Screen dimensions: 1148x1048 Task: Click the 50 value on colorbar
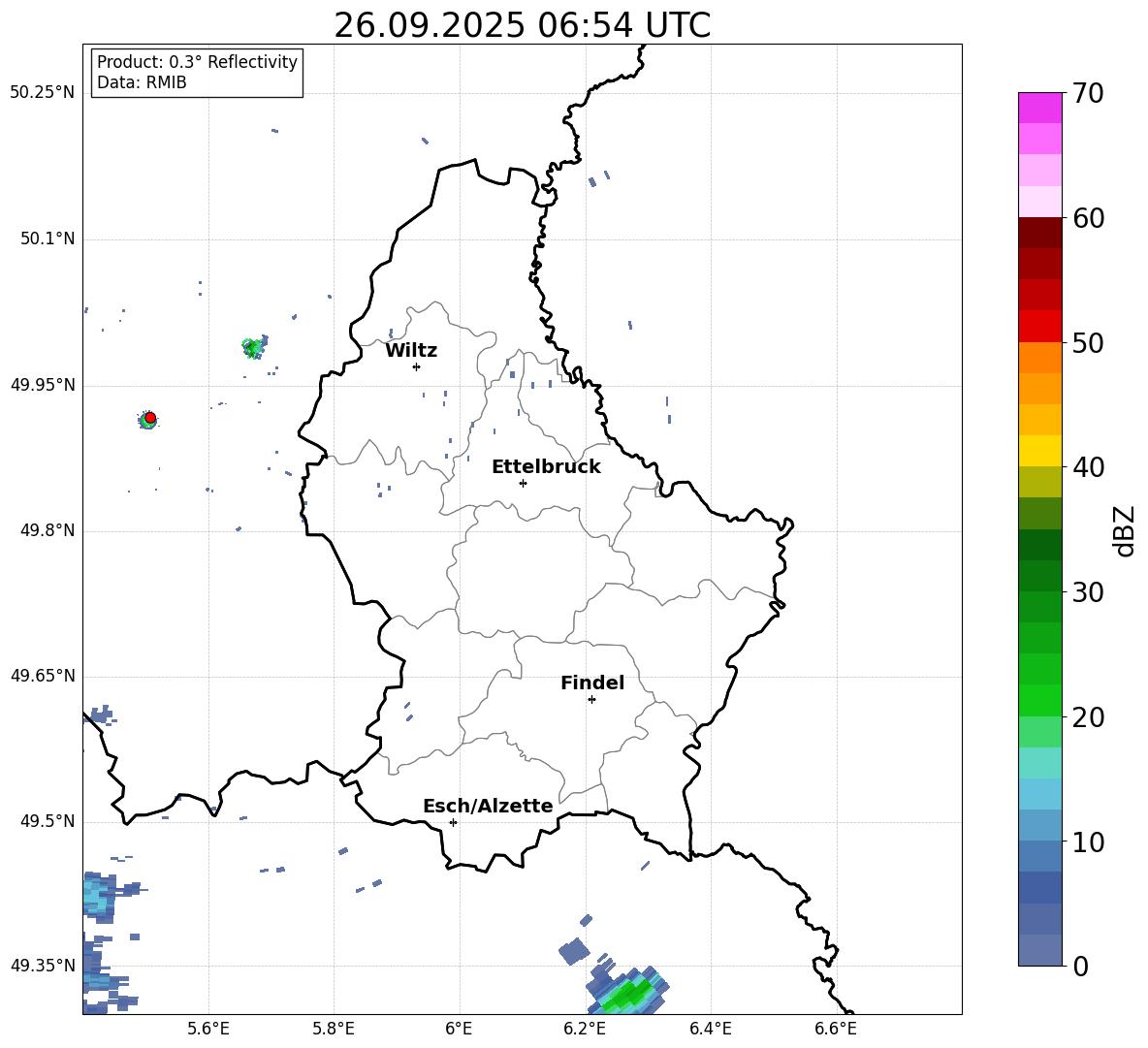point(1089,343)
